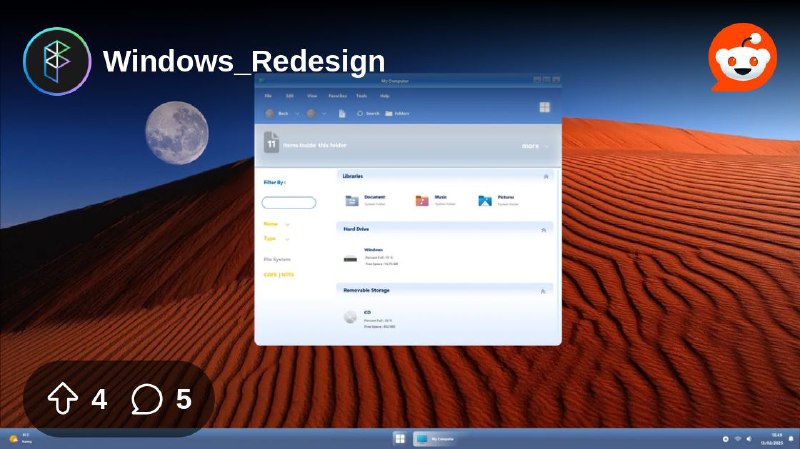Click the 'File System' label
The width and height of the screenshot is (800, 449).
[277, 259]
